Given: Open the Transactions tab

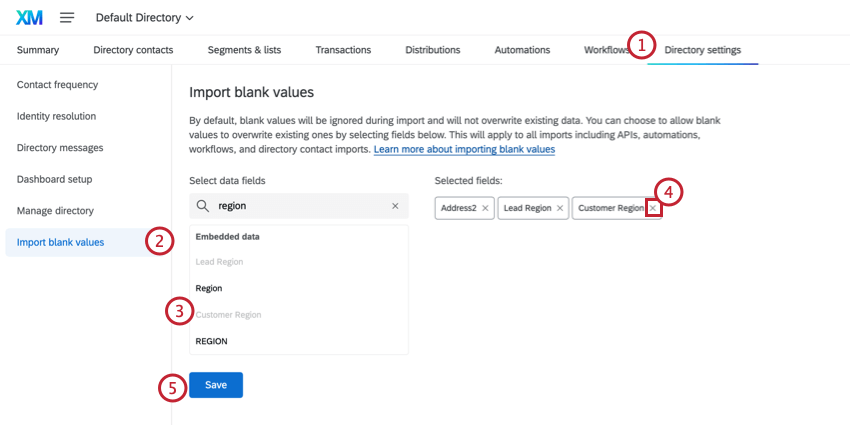Looking at the screenshot, I should pyautogui.click(x=343, y=50).
